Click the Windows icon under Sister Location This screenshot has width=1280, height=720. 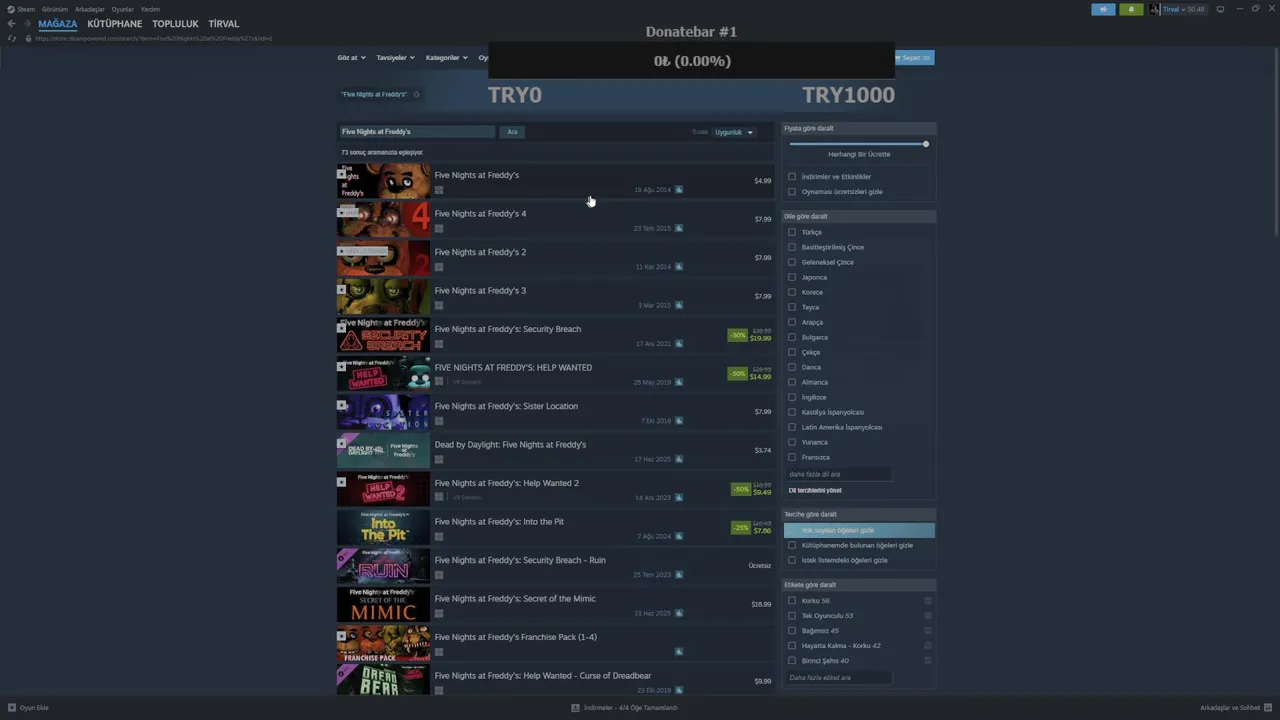(439, 421)
